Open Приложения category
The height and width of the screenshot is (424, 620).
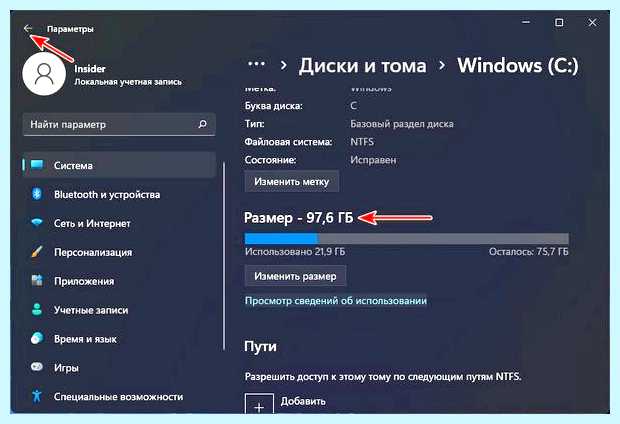[x=119, y=281]
